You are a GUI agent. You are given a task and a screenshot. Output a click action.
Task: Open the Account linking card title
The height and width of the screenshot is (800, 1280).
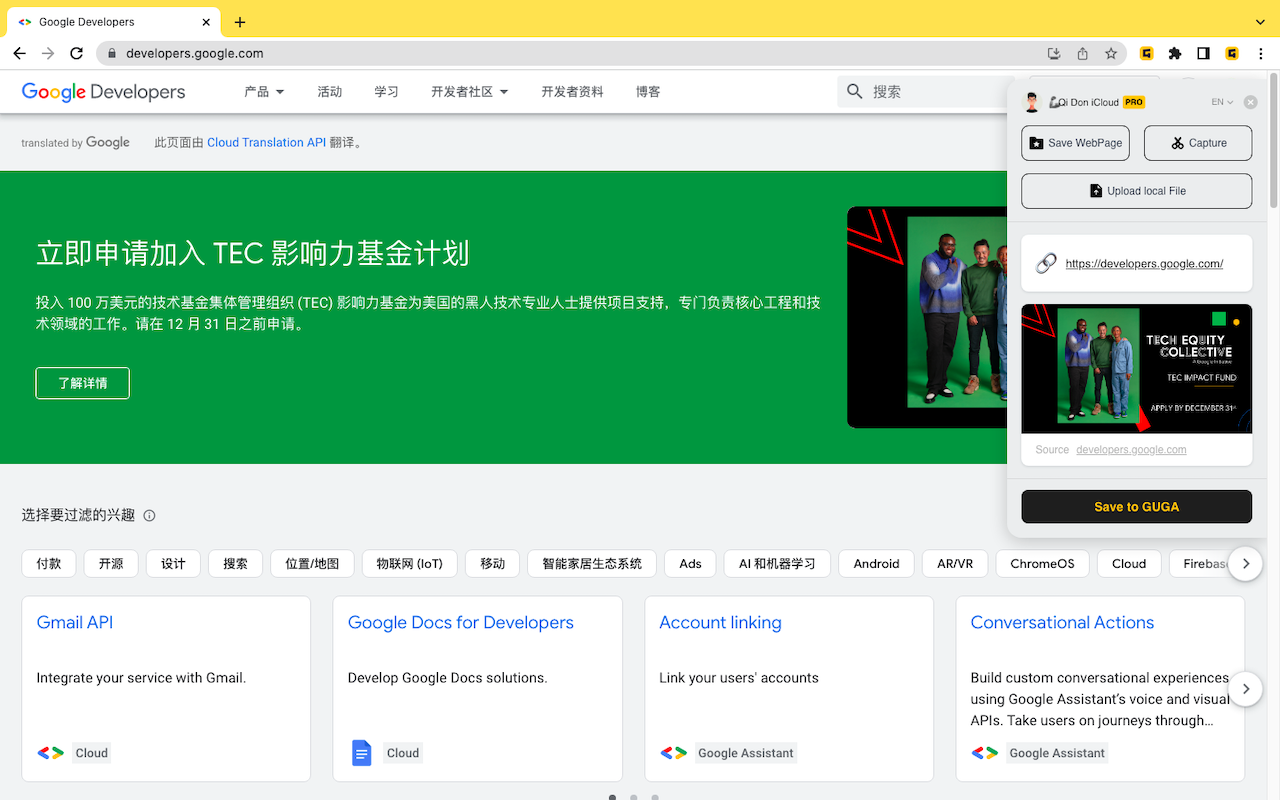[720, 622]
